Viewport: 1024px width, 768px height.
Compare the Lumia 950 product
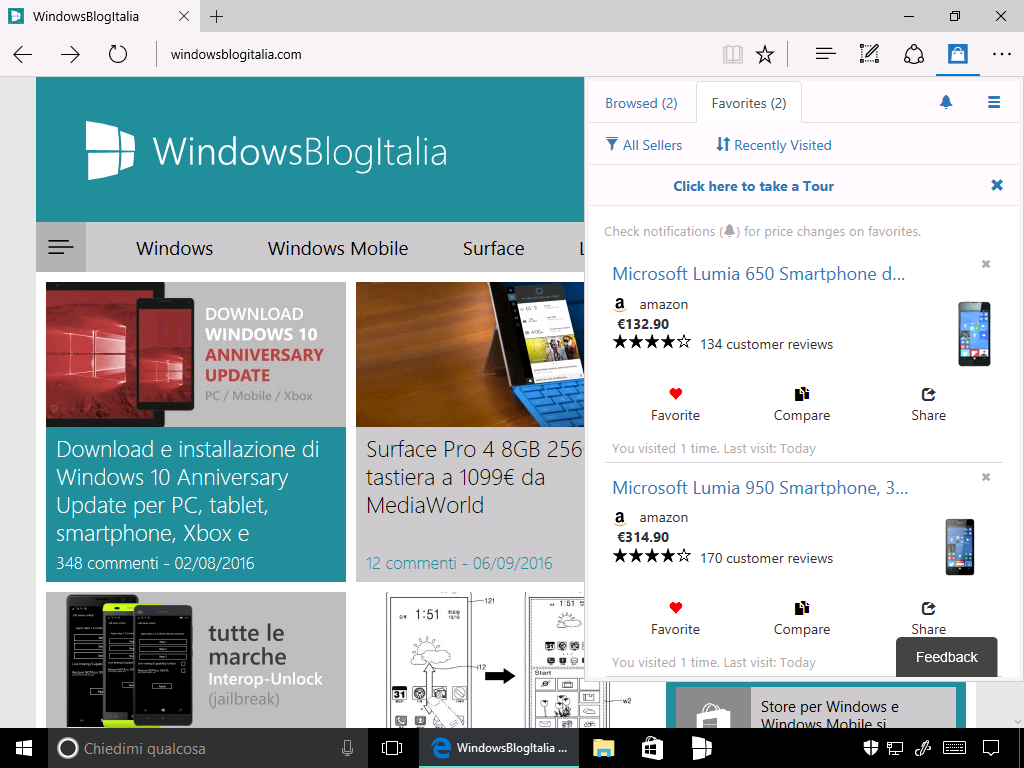click(802, 618)
